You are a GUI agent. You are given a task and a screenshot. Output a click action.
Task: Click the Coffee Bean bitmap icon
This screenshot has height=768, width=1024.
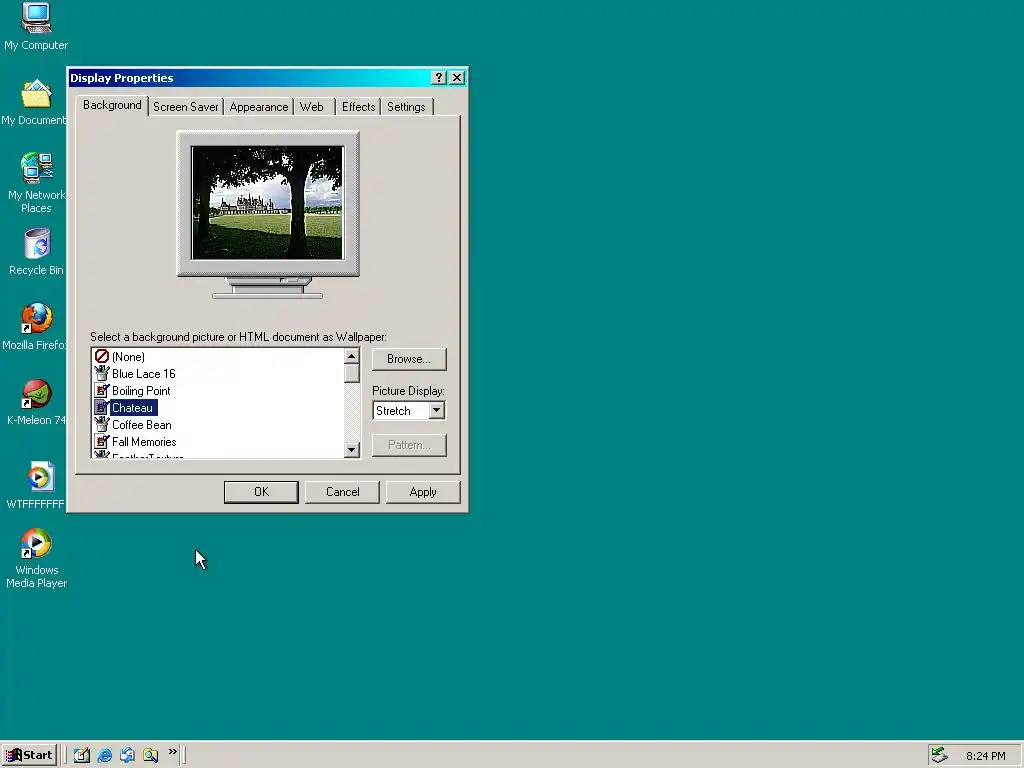(x=101, y=424)
